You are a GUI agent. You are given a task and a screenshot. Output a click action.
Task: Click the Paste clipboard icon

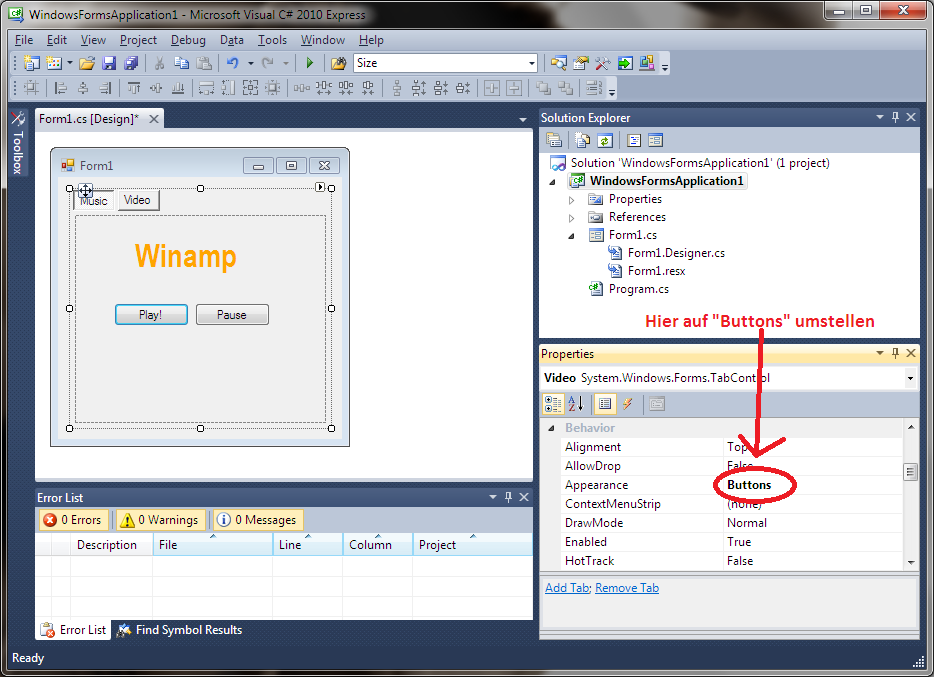pyautogui.click(x=204, y=63)
